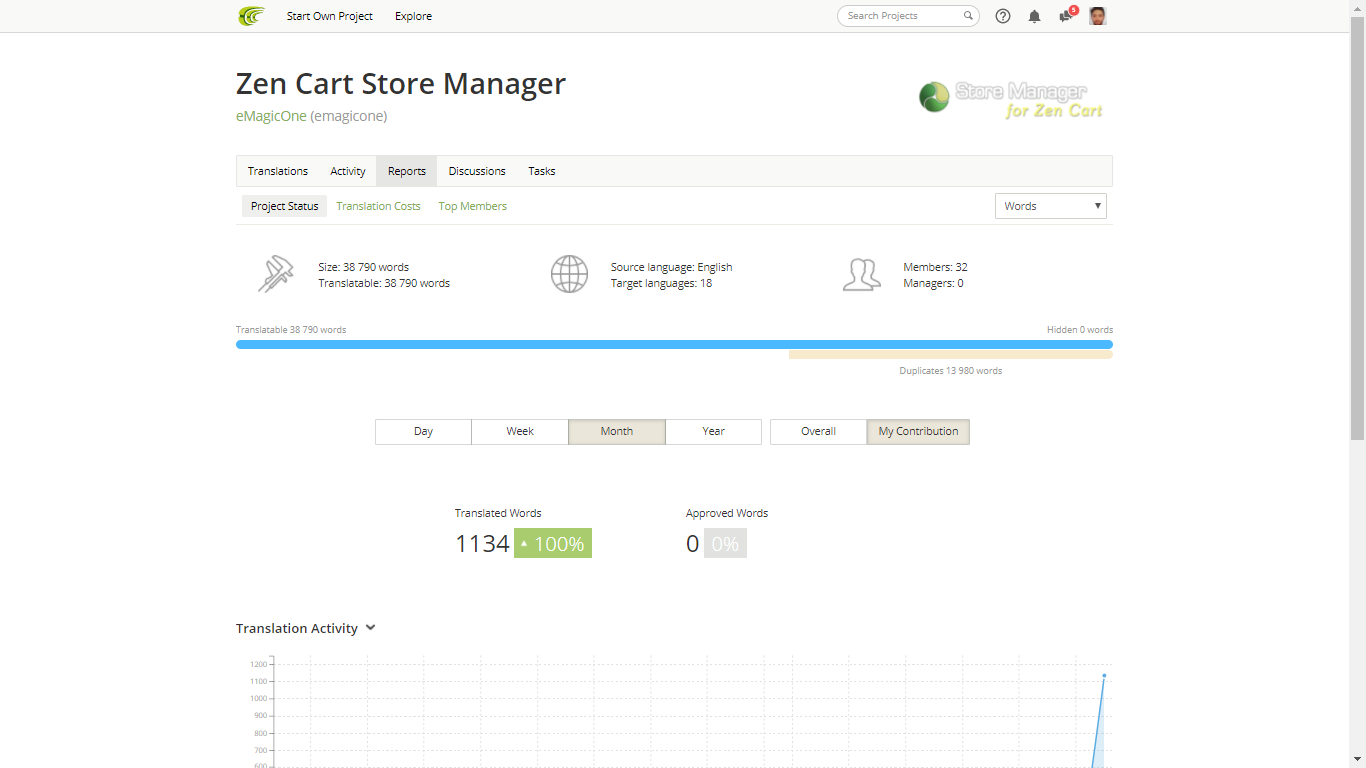Follow the eMagicOne owner link
This screenshot has height=768, width=1366.
271,116
